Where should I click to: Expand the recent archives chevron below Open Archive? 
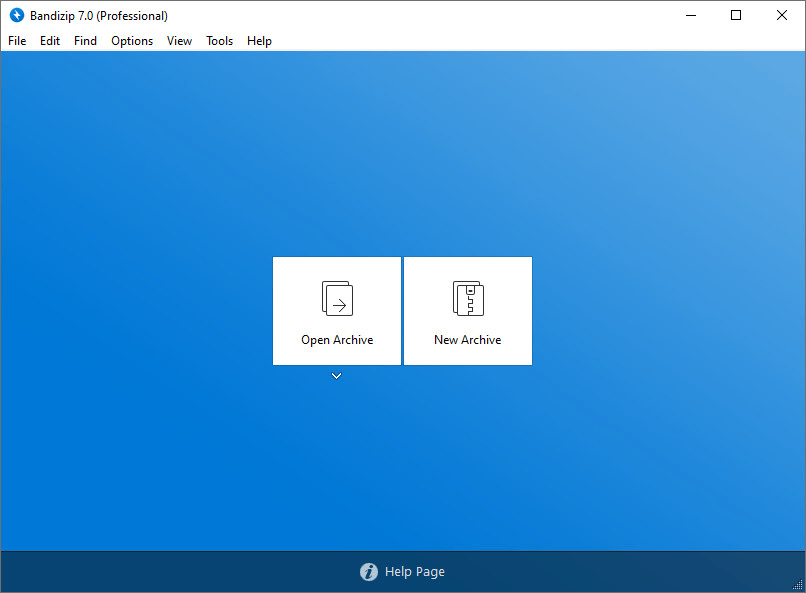point(337,376)
